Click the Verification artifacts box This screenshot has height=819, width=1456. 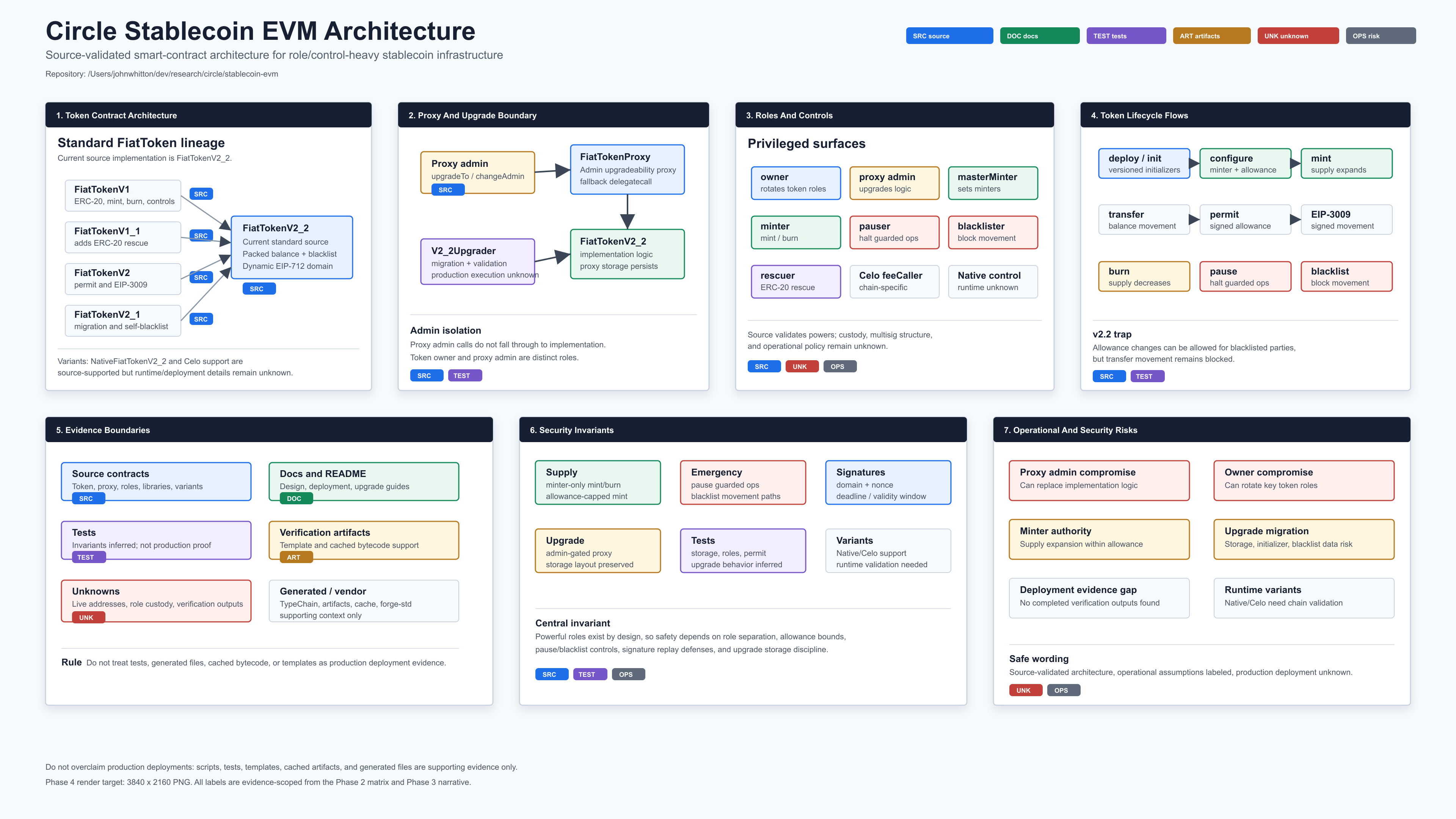point(364,540)
